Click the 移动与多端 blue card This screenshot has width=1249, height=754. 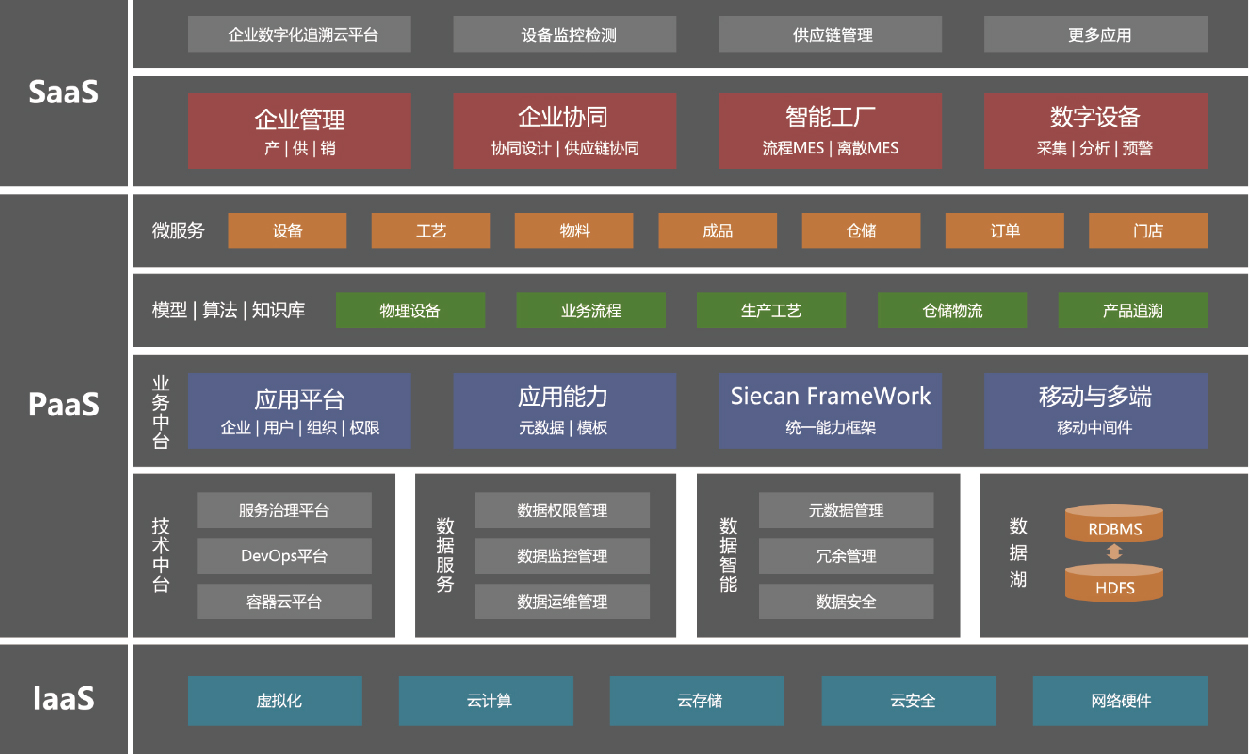(1096, 411)
